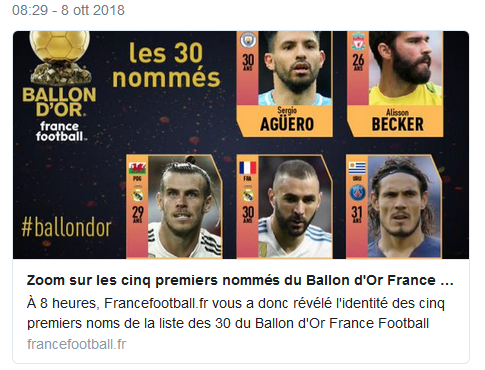
Task: Click the card photo beside the Wales flag
Action: click(x=185, y=207)
